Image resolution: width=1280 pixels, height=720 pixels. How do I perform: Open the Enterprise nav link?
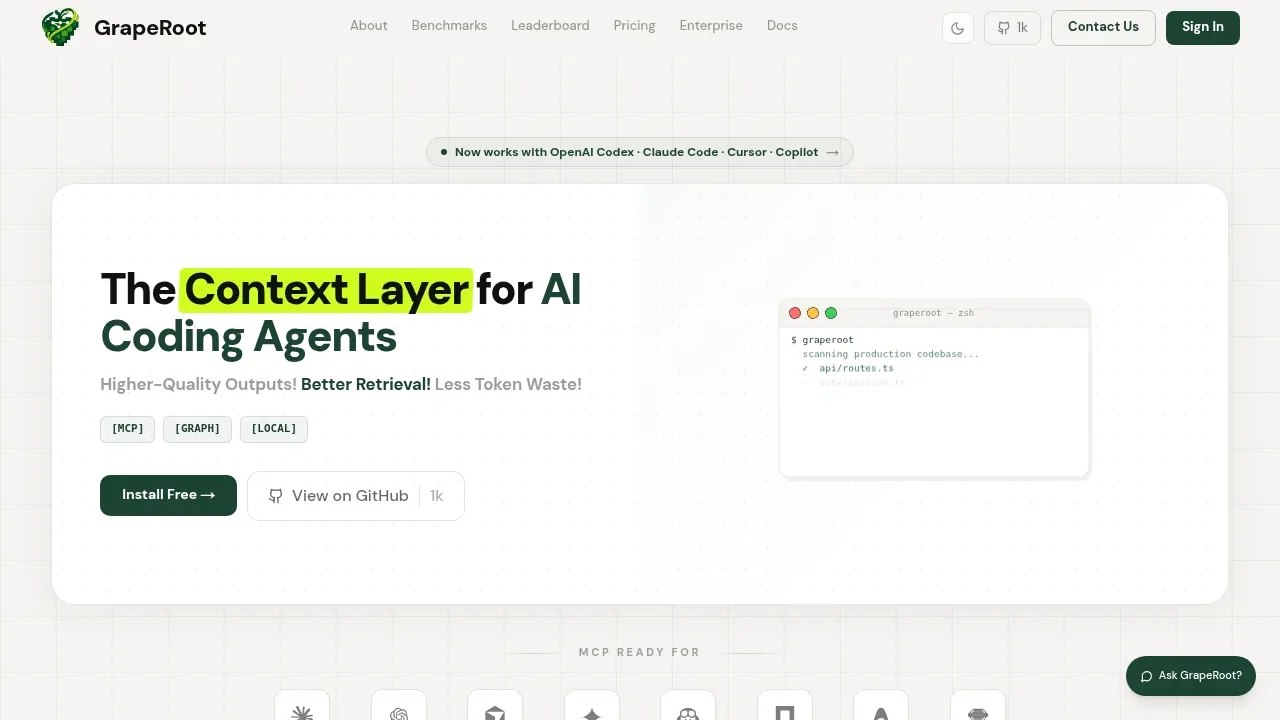point(711,26)
